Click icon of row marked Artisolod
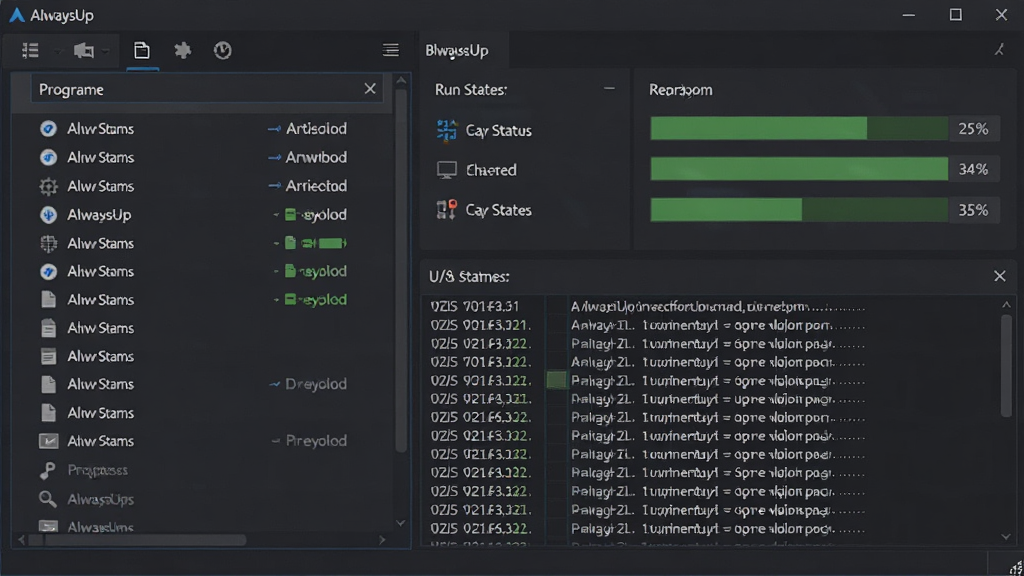Viewport: 1024px width, 576px height. (x=48, y=129)
